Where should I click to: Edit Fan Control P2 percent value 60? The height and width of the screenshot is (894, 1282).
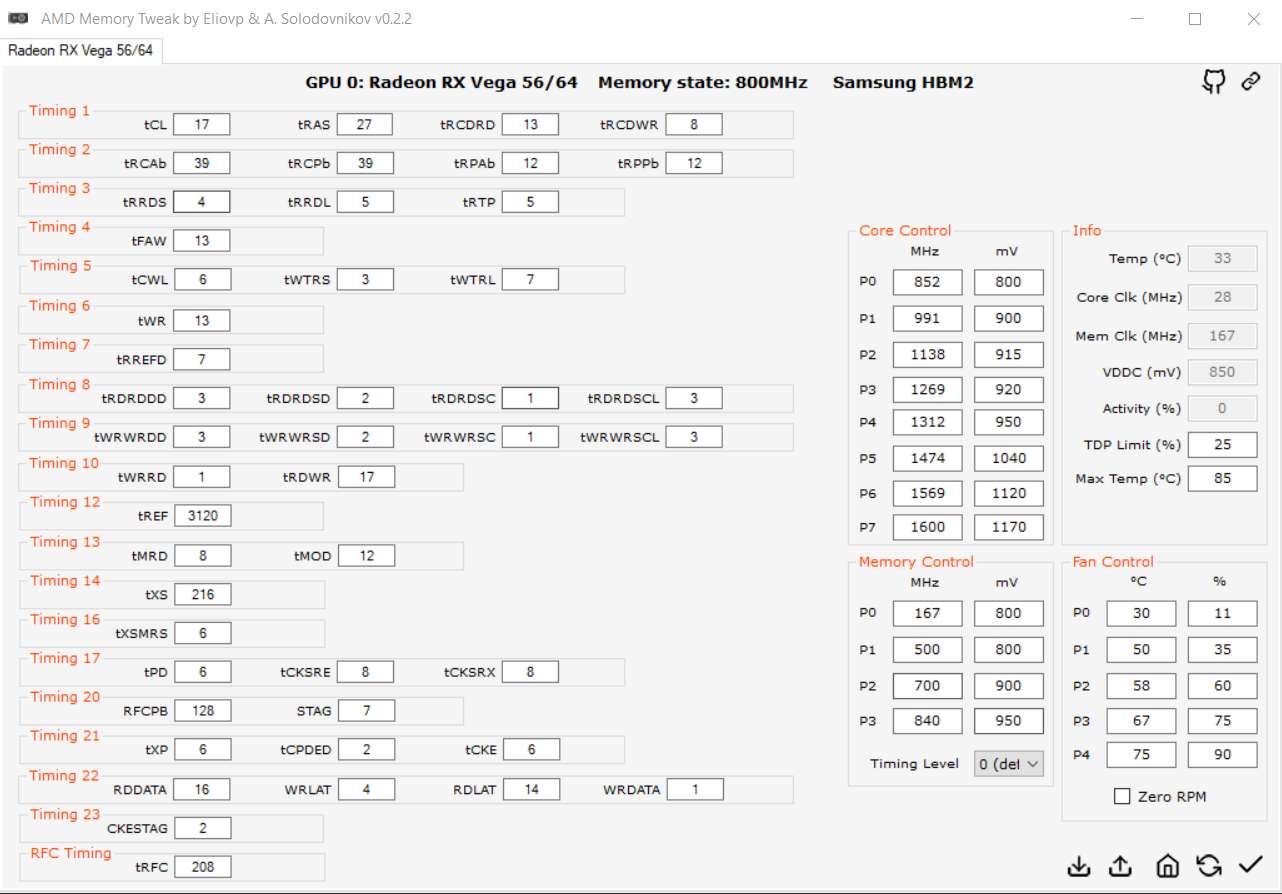point(1222,686)
